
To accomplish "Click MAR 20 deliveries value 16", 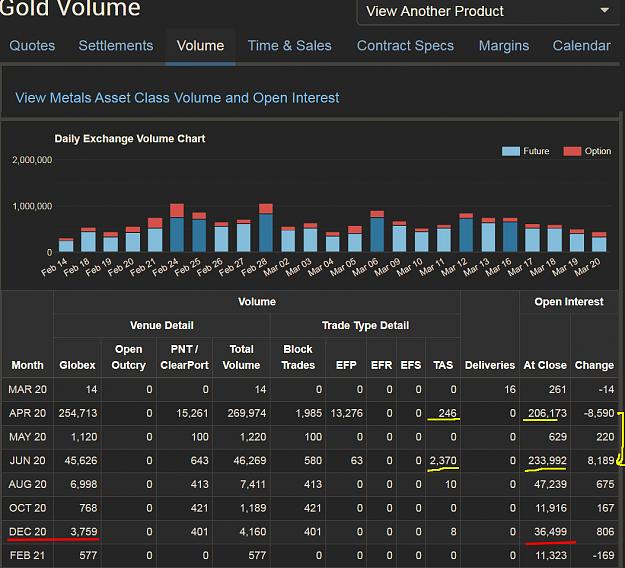I will (x=510, y=389).
